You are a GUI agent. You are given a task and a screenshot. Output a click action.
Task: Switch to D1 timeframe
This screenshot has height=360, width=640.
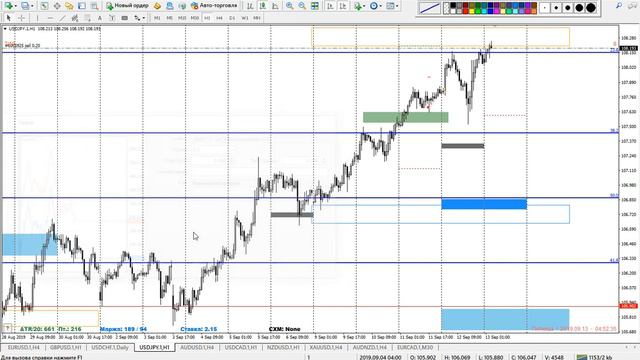tap(232, 18)
